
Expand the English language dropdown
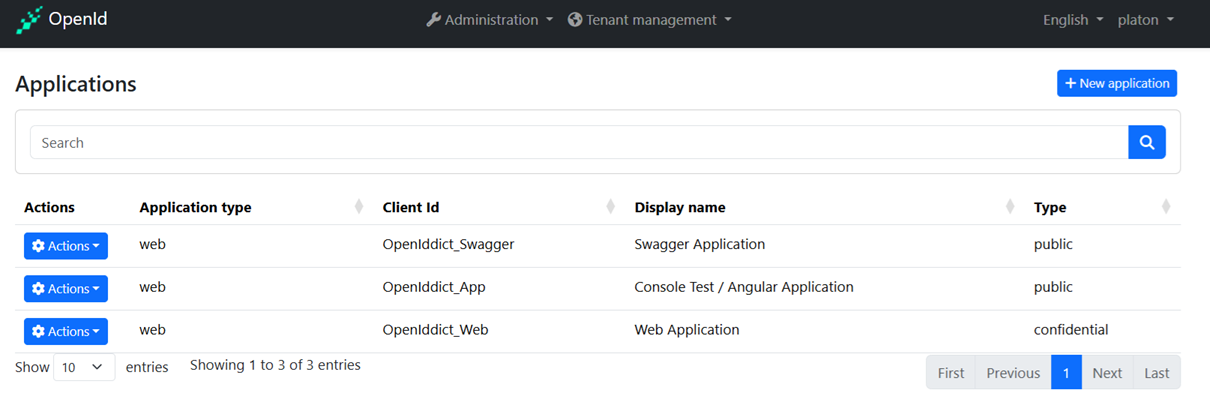point(1072,20)
